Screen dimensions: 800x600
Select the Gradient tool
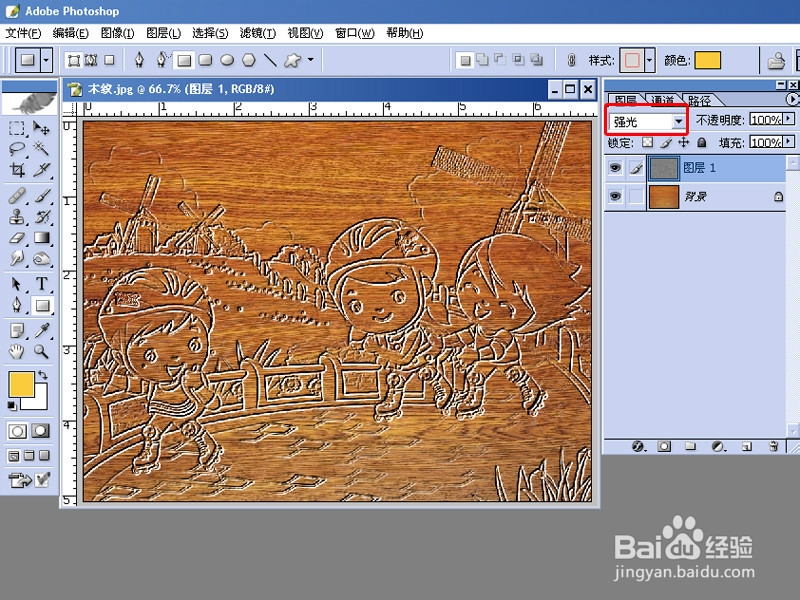coord(41,238)
